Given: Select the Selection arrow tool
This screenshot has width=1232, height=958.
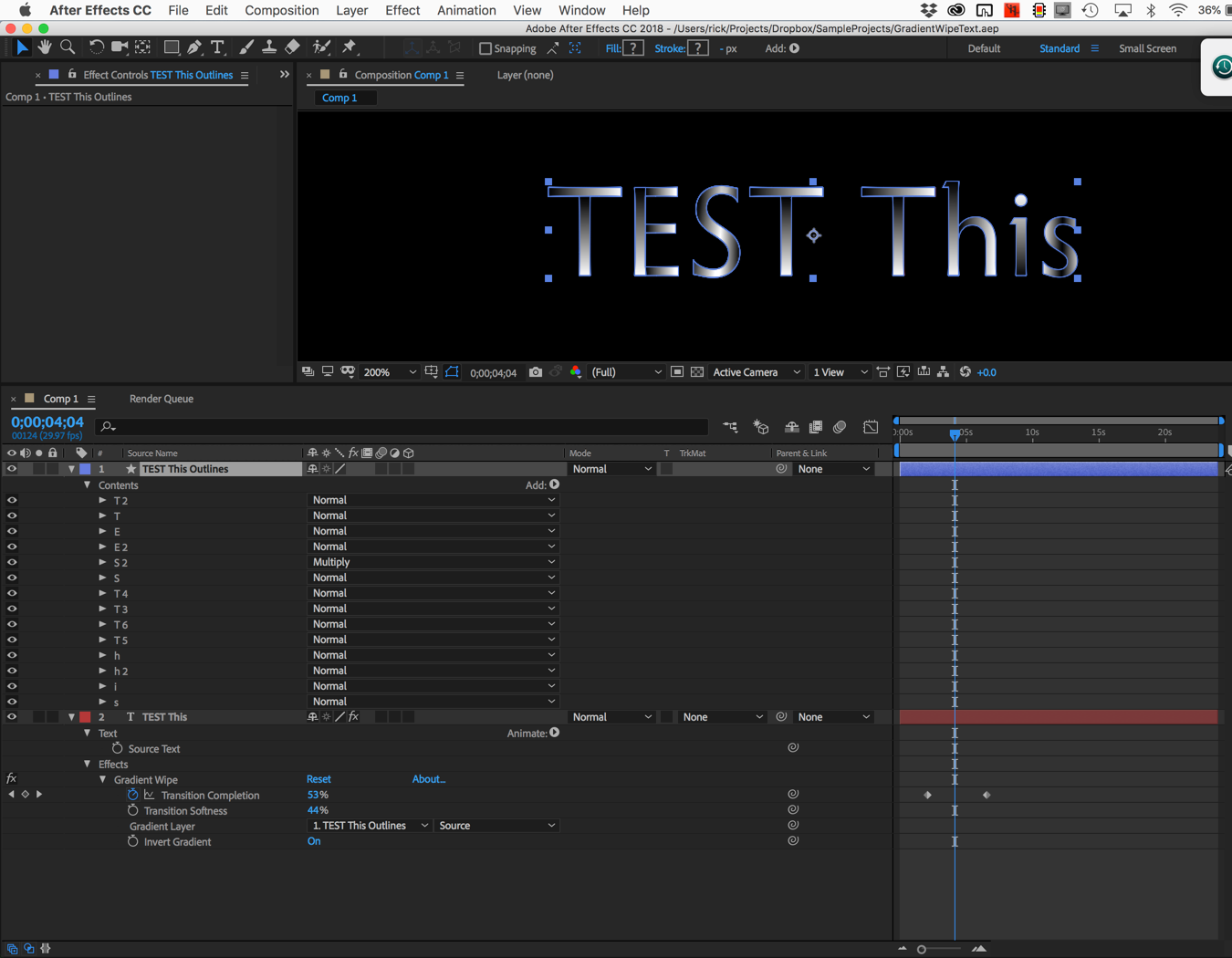Looking at the screenshot, I should (22, 47).
